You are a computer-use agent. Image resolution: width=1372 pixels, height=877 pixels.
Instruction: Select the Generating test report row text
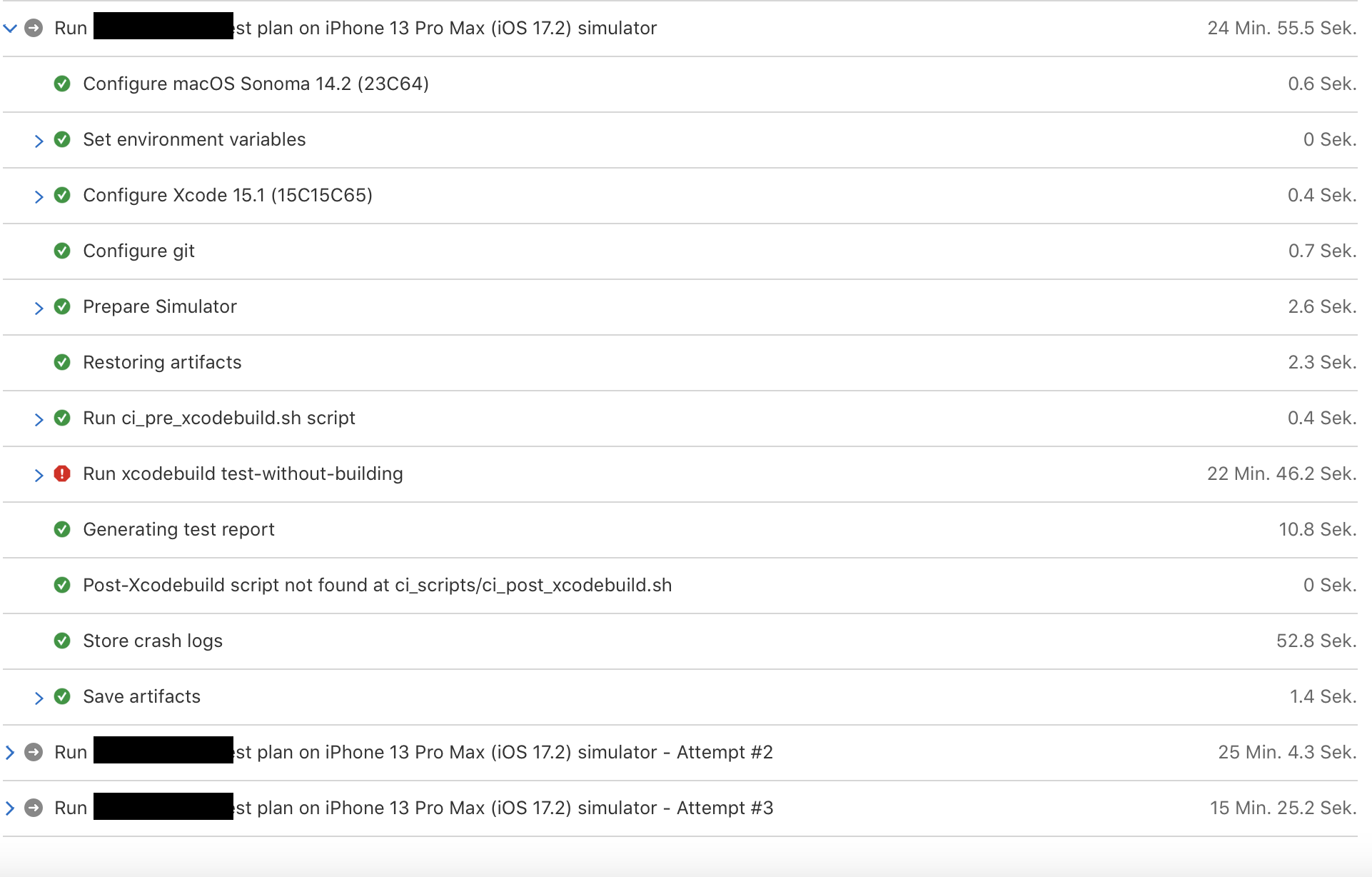click(178, 529)
